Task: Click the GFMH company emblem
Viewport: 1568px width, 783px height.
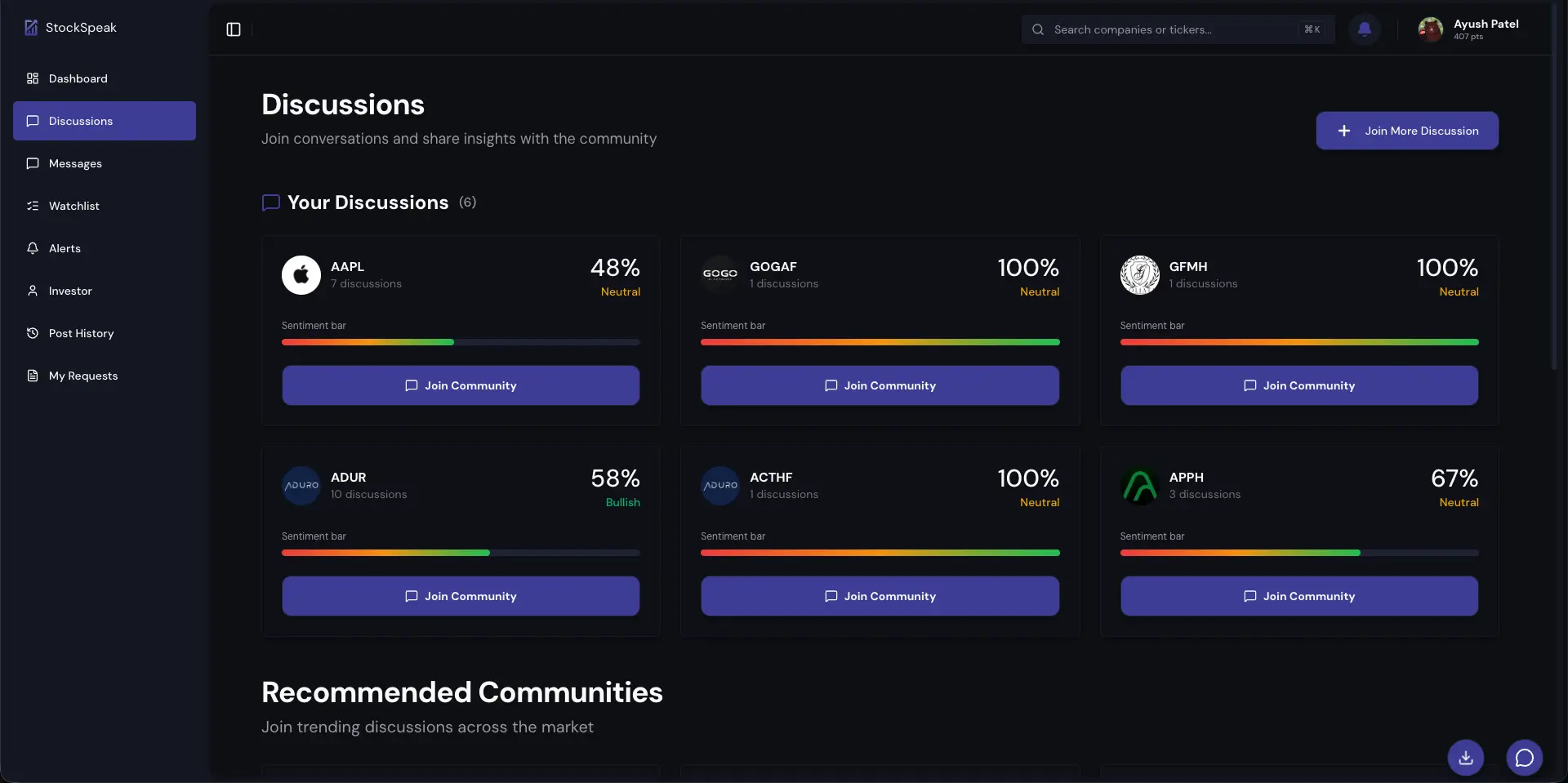Action: 1139,275
